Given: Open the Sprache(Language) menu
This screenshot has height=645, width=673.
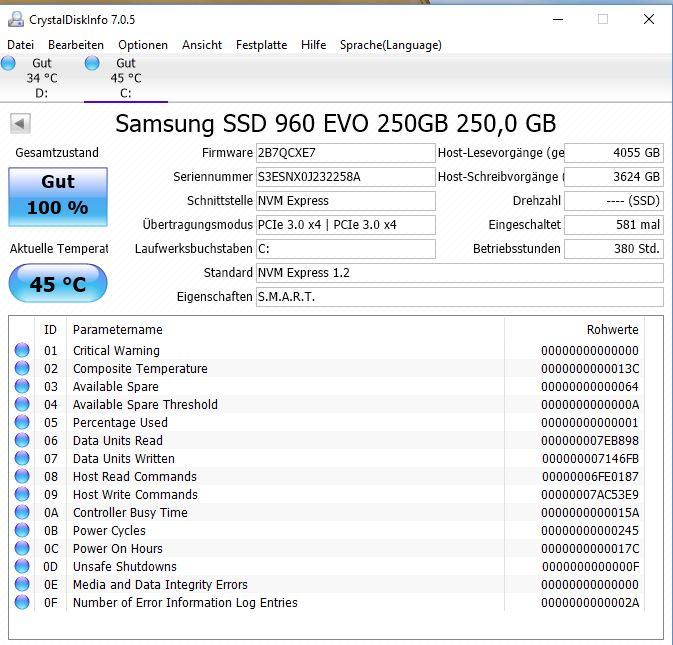Looking at the screenshot, I should coord(391,45).
